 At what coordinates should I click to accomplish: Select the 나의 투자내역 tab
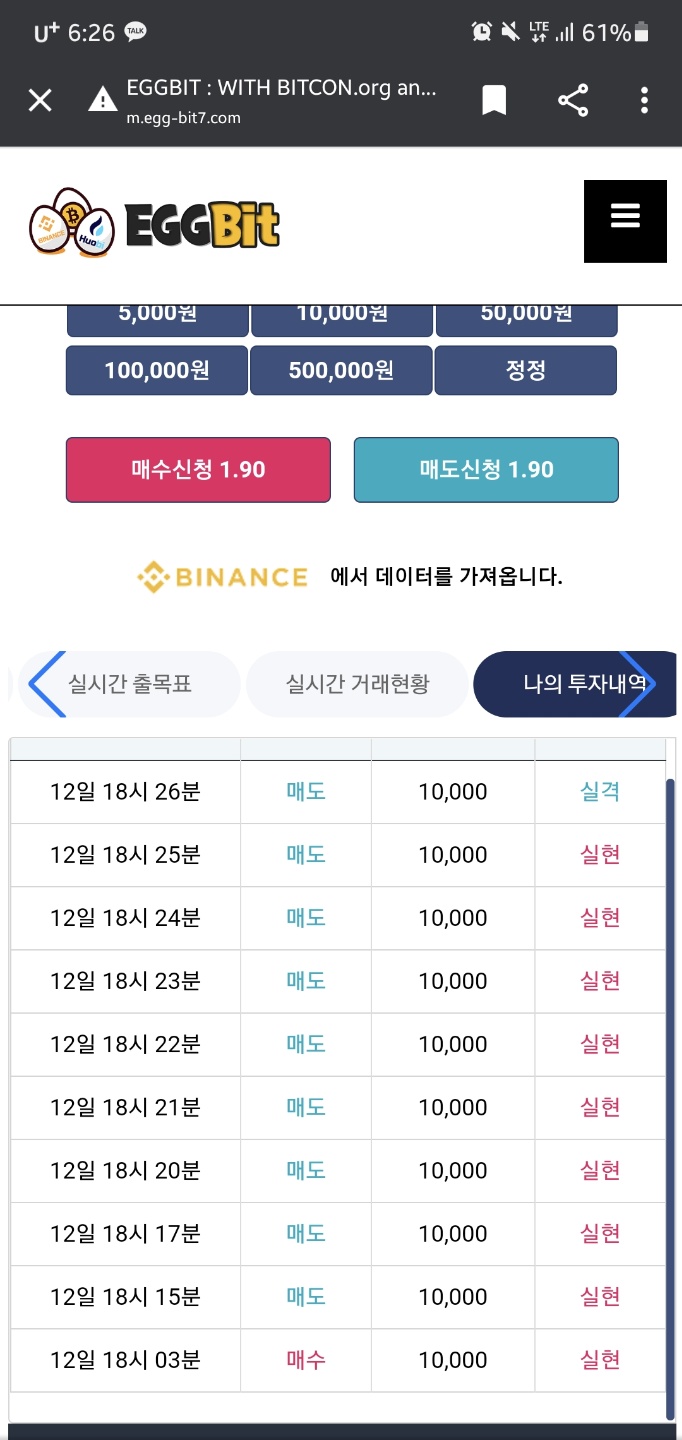[x=575, y=684]
